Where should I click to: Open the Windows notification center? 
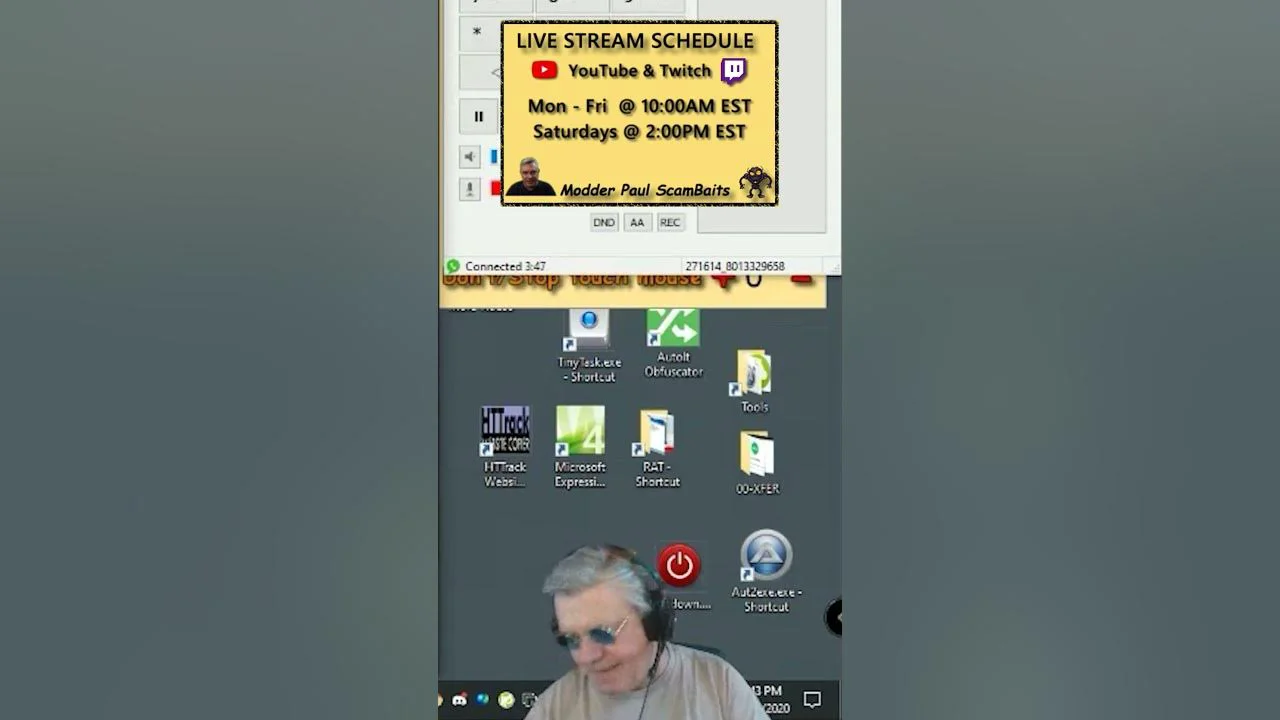tap(812, 700)
